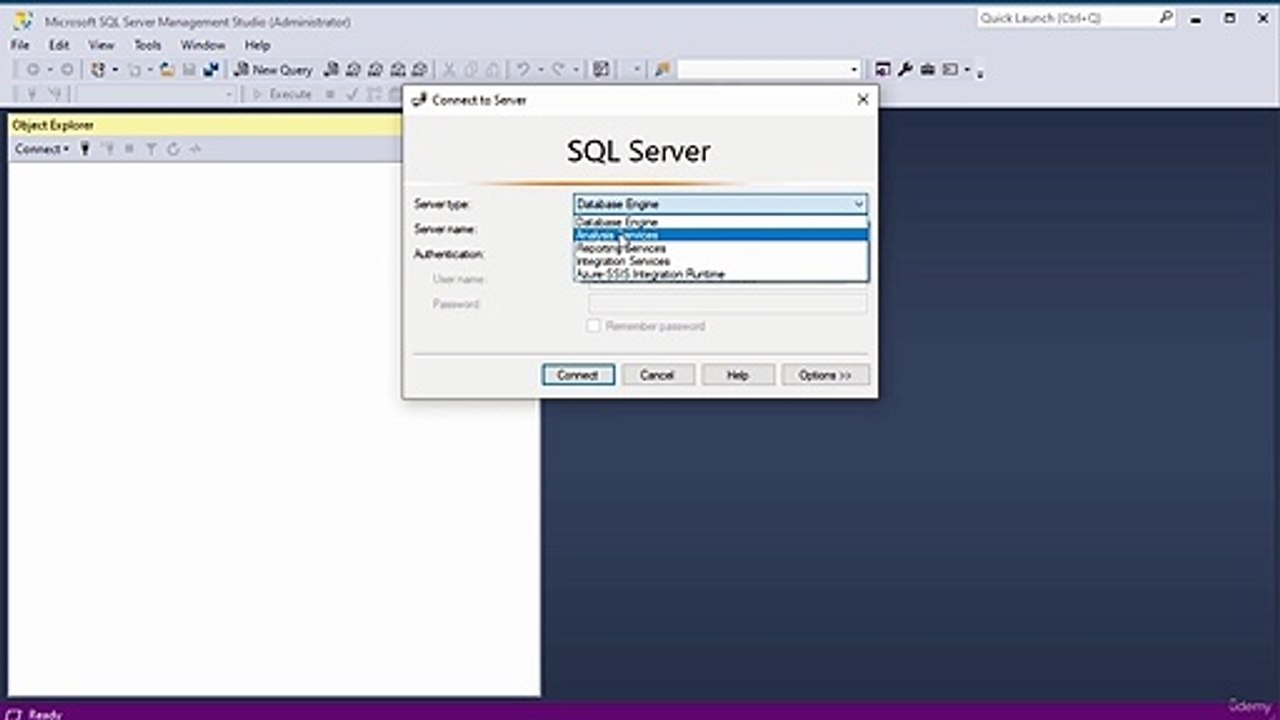Open the Window menu
The image size is (1280, 720).
(x=202, y=45)
